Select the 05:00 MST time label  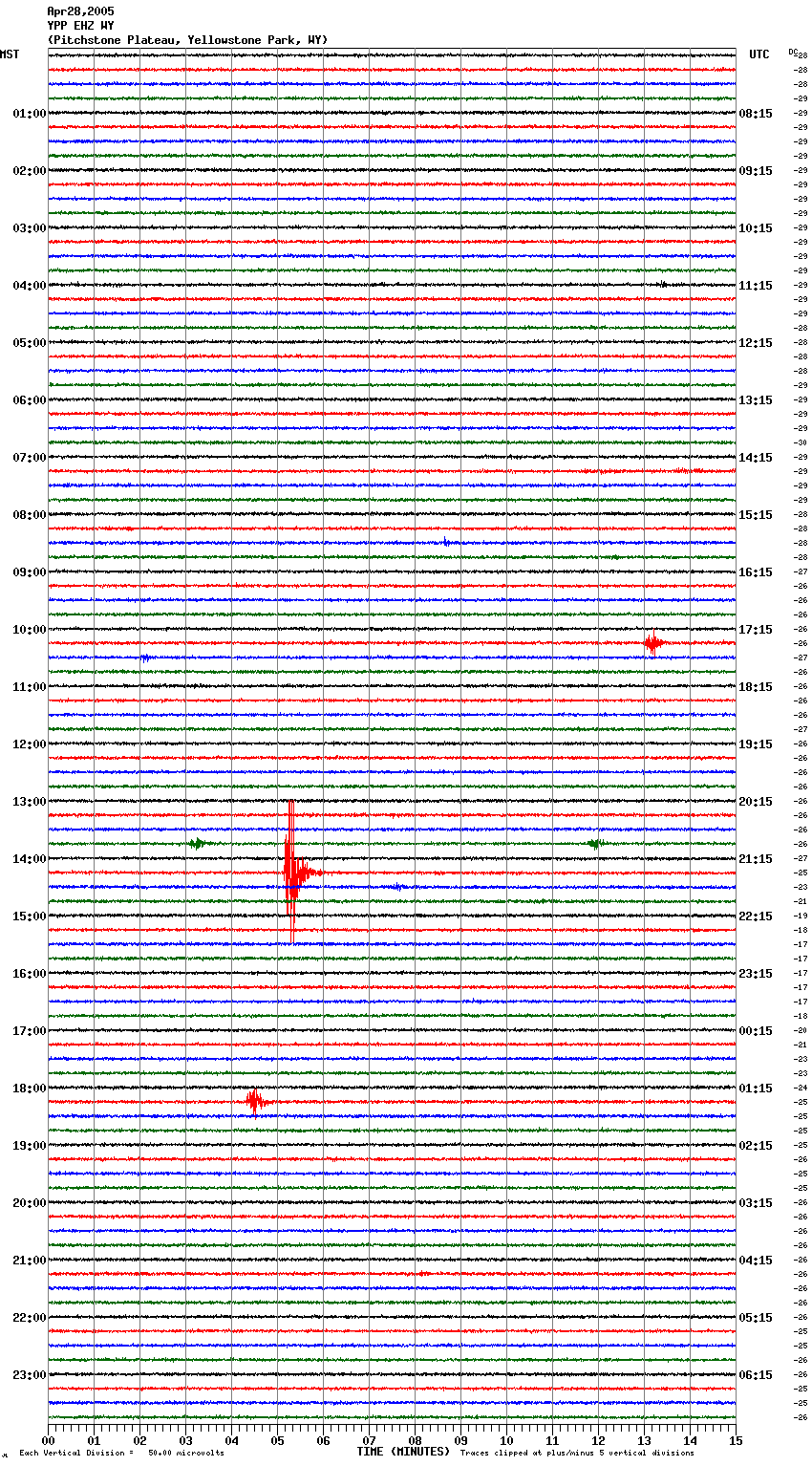pos(30,343)
